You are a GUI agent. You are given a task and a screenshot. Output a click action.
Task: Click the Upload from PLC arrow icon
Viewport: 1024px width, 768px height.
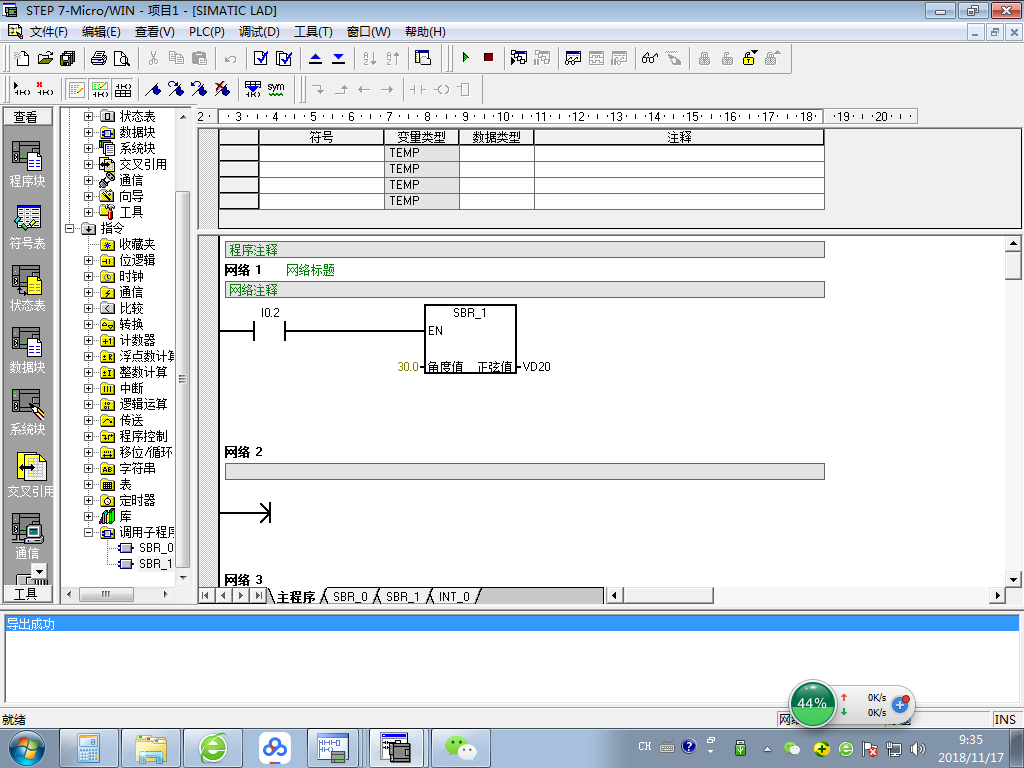point(315,58)
